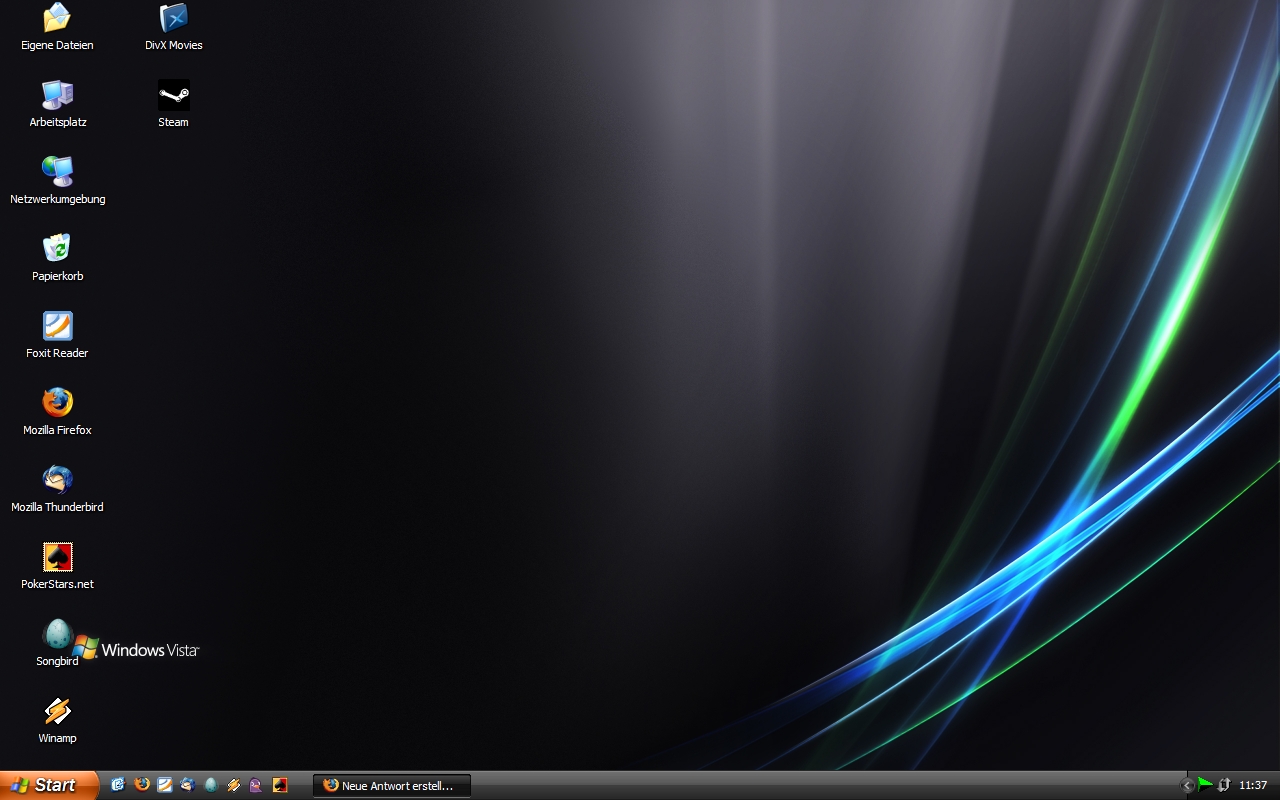Launch Pidgin from the quick launch bar
1280x800 pixels.
click(256, 785)
